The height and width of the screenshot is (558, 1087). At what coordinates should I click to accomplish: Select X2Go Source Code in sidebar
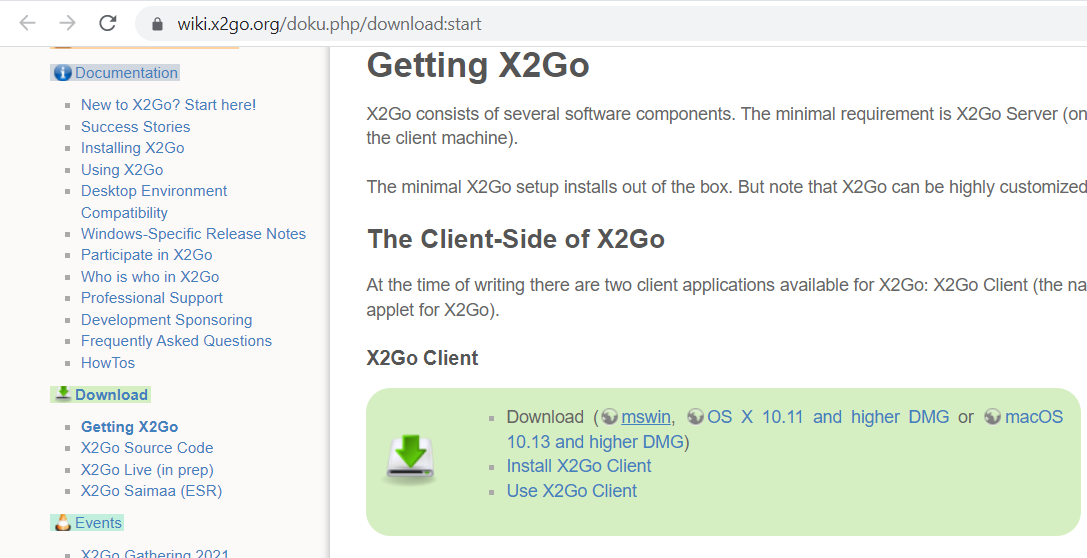pyautogui.click(x=147, y=448)
